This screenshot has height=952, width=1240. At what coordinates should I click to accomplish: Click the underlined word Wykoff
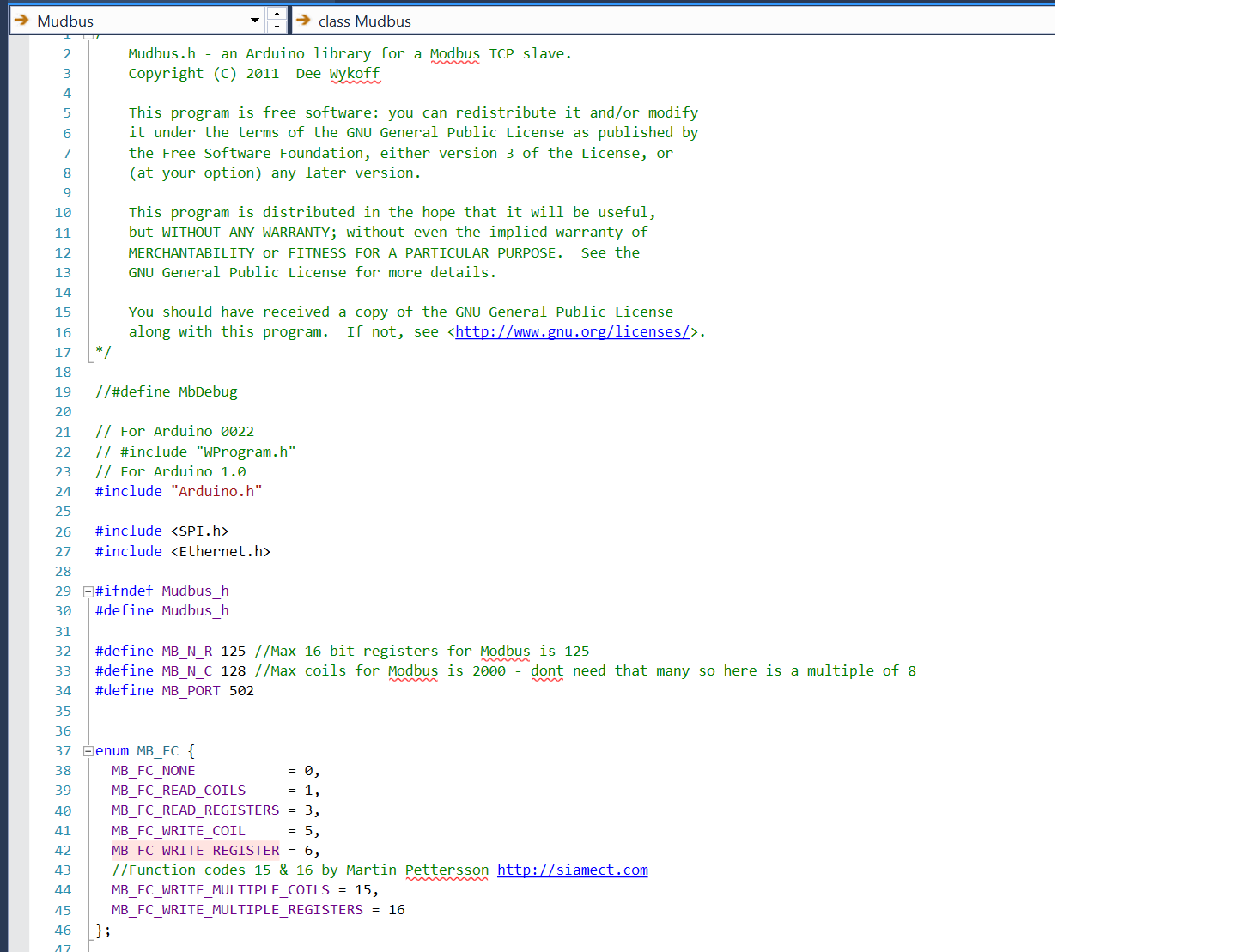click(x=355, y=73)
